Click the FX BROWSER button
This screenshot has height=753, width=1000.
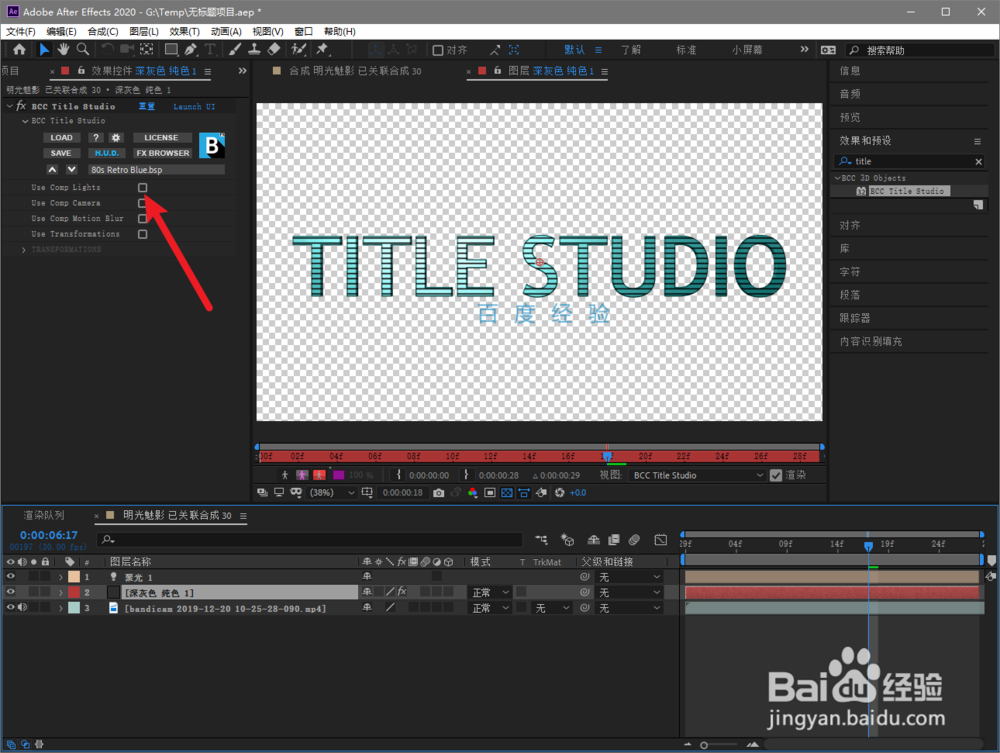163,153
